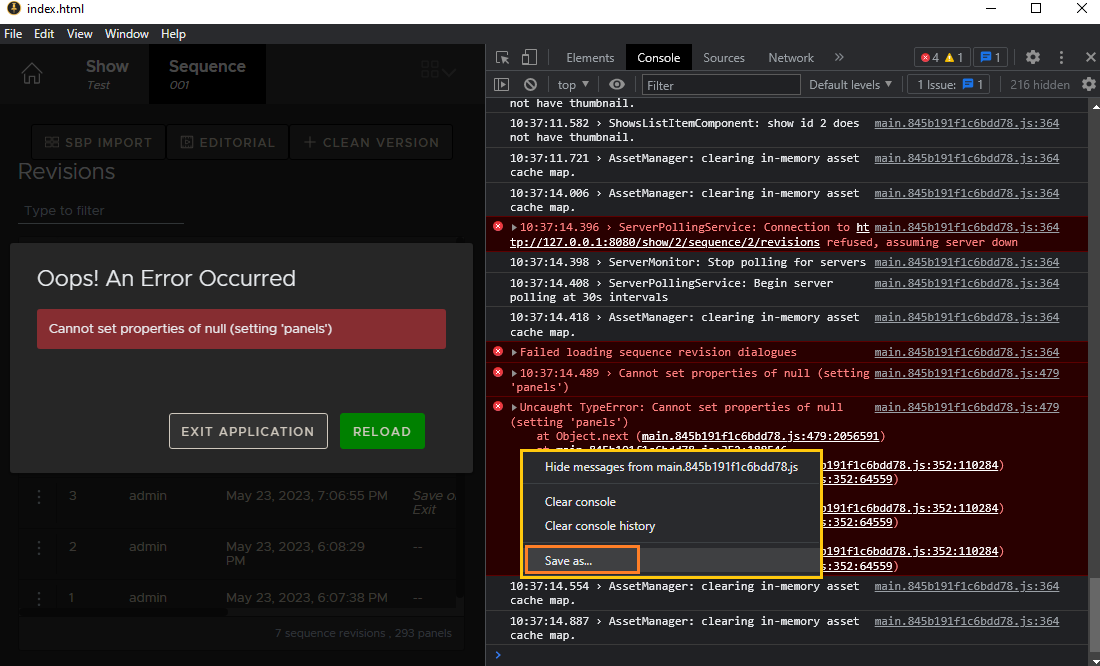This screenshot has width=1100, height=666.
Task: Open console settings gear beside 216 hidden
Action: [x=1089, y=84]
